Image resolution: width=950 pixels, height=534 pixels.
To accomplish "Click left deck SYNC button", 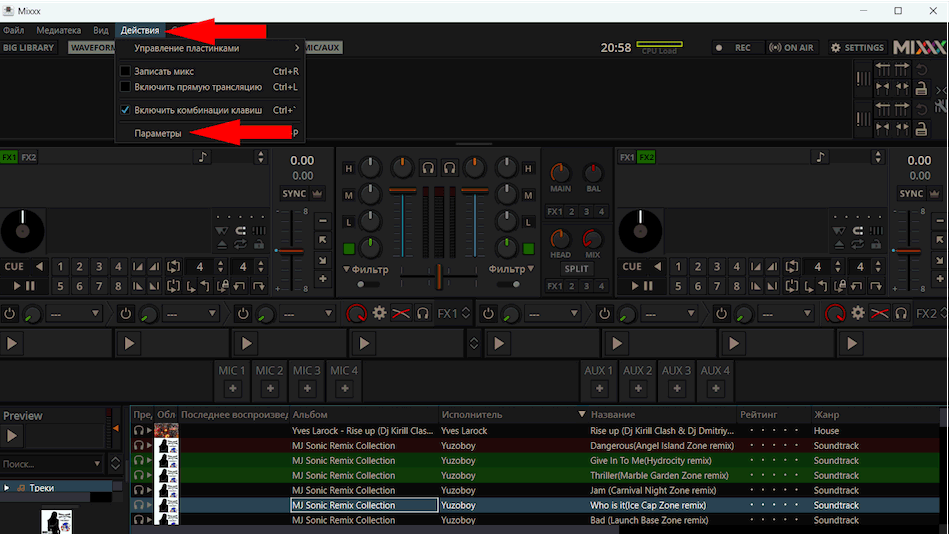I will coord(294,193).
